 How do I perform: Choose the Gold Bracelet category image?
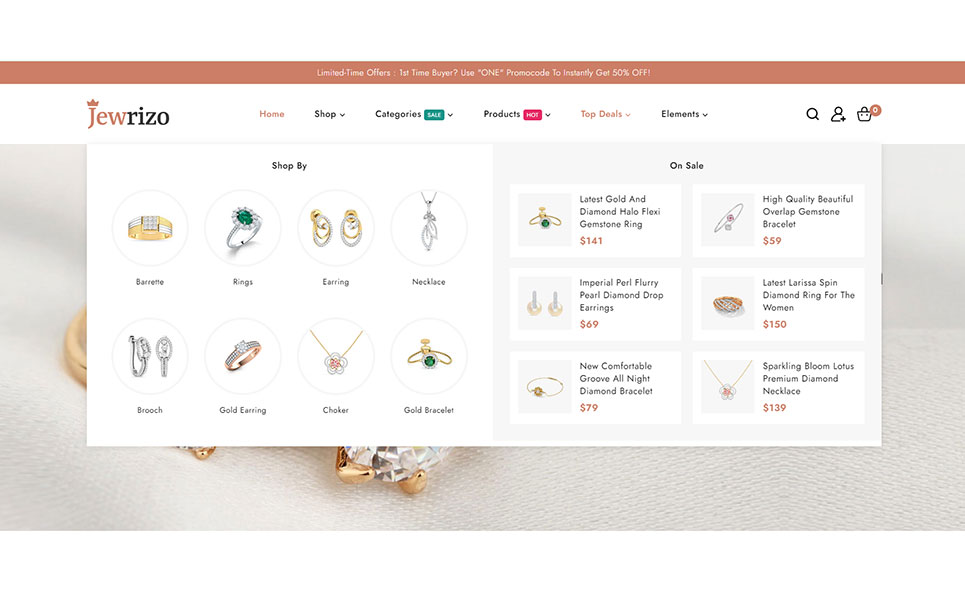pos(429,356)
